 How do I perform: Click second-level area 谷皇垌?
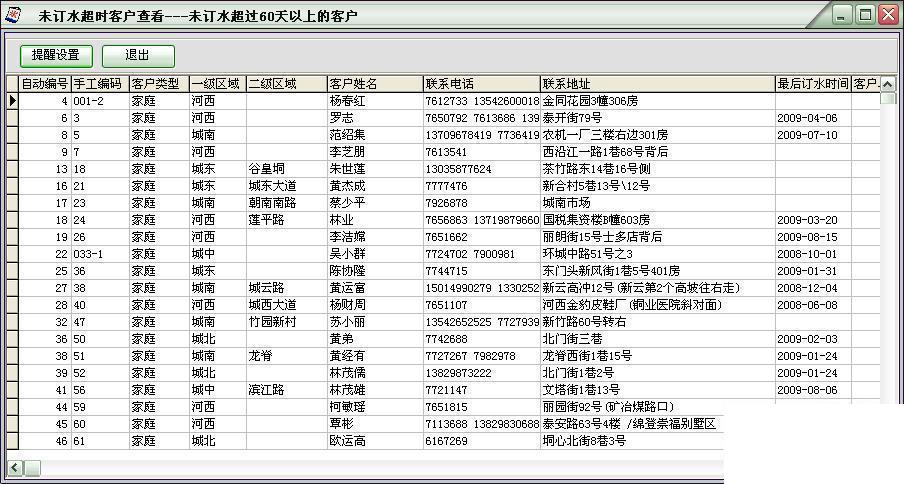coord(266,169)
